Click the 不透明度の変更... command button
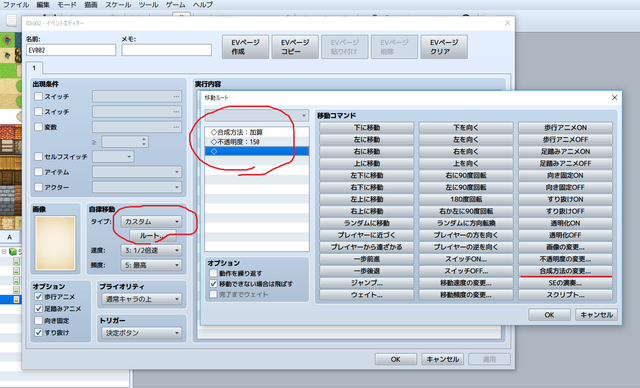This screenshot has width=640, height=388. click(x=565, y=259)
